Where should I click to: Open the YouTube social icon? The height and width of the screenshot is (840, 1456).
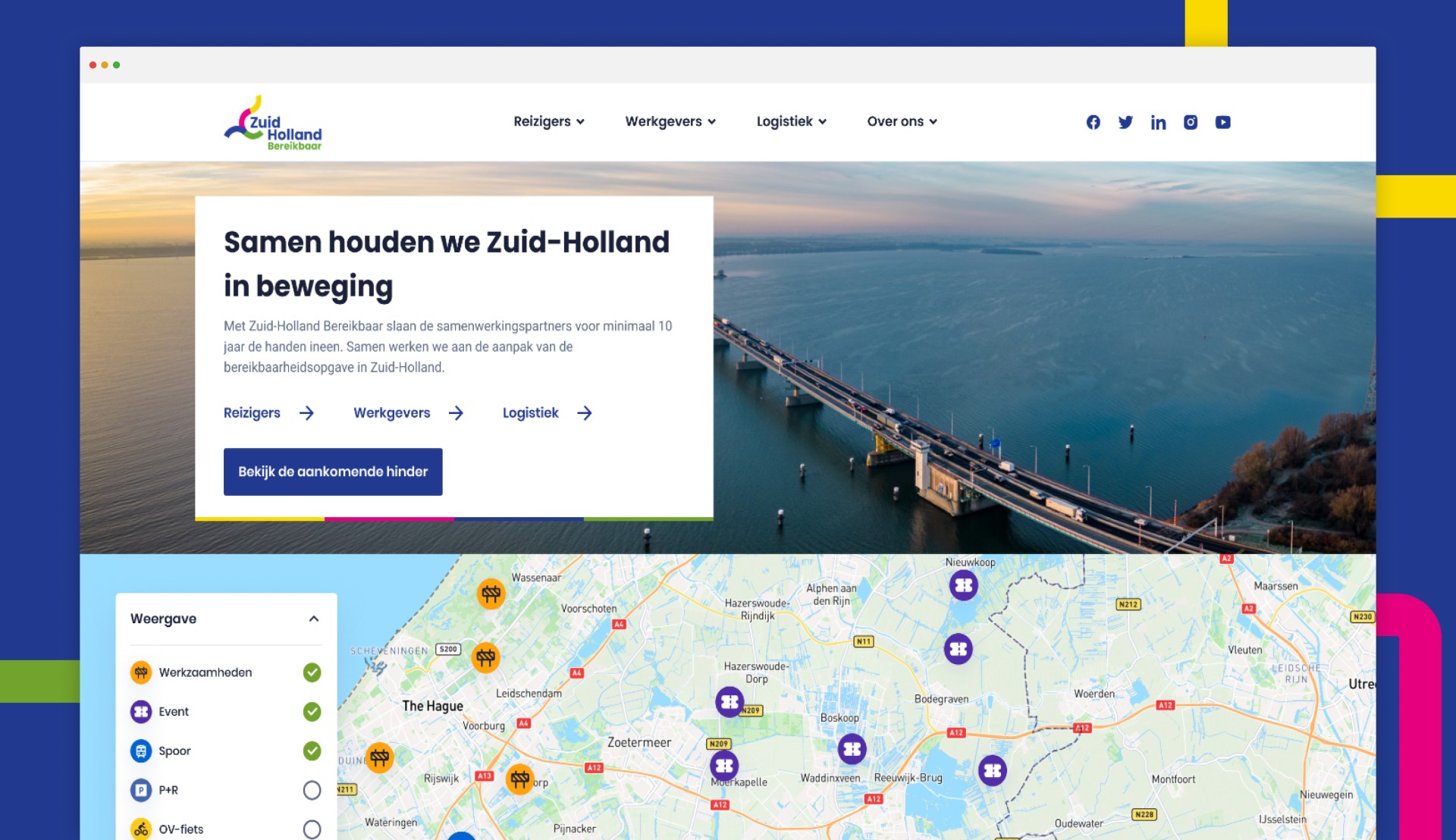tap(1222, 122)
